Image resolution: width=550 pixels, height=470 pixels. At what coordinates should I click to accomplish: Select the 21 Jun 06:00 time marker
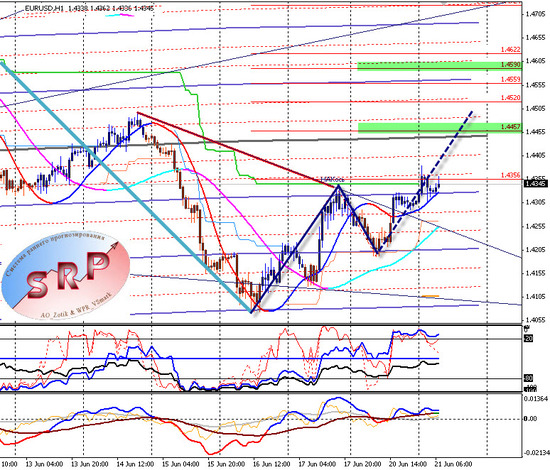pyautogui.click(x=454, y=464)
